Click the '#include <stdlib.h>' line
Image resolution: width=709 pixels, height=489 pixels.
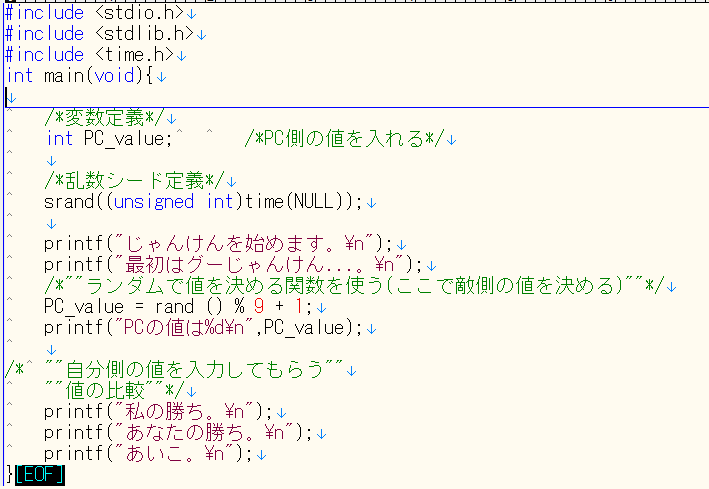pyautogui.click(x=99, y=33)
